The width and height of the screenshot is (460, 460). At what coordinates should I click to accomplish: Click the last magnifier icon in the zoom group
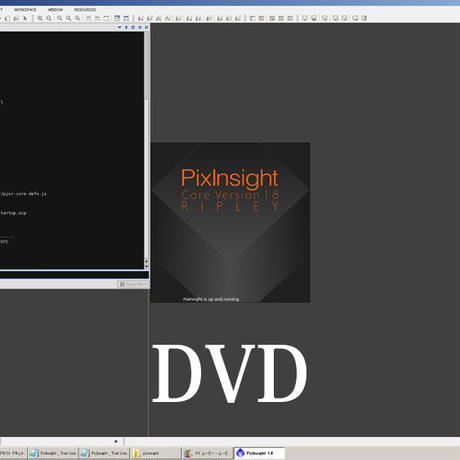(78, 18)
